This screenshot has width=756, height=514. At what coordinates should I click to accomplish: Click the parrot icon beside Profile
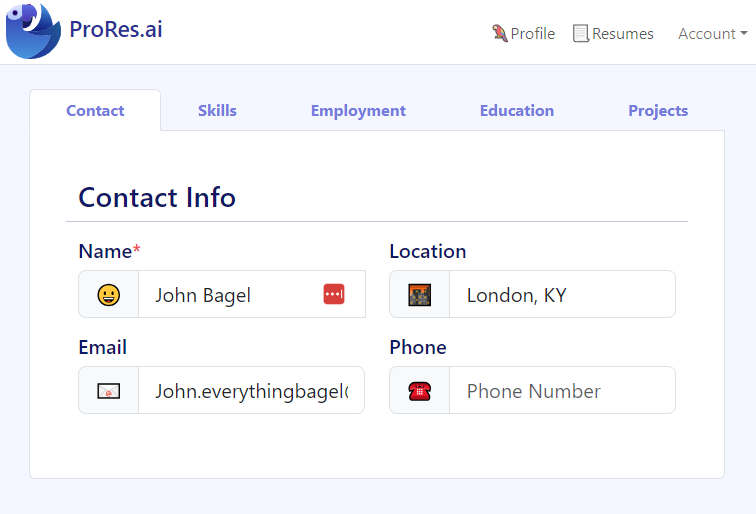pos(500,33)
